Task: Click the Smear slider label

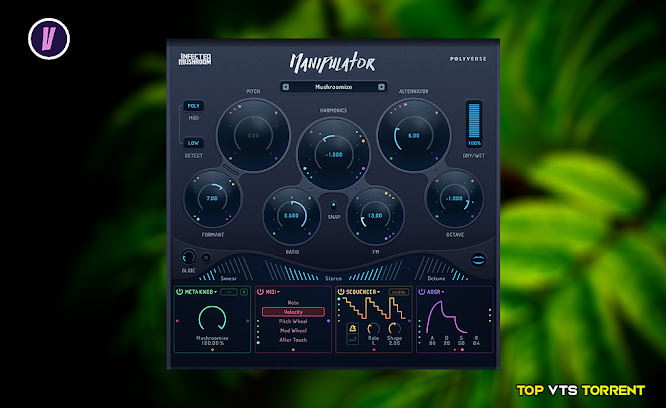Action: (x=229, y=279)
